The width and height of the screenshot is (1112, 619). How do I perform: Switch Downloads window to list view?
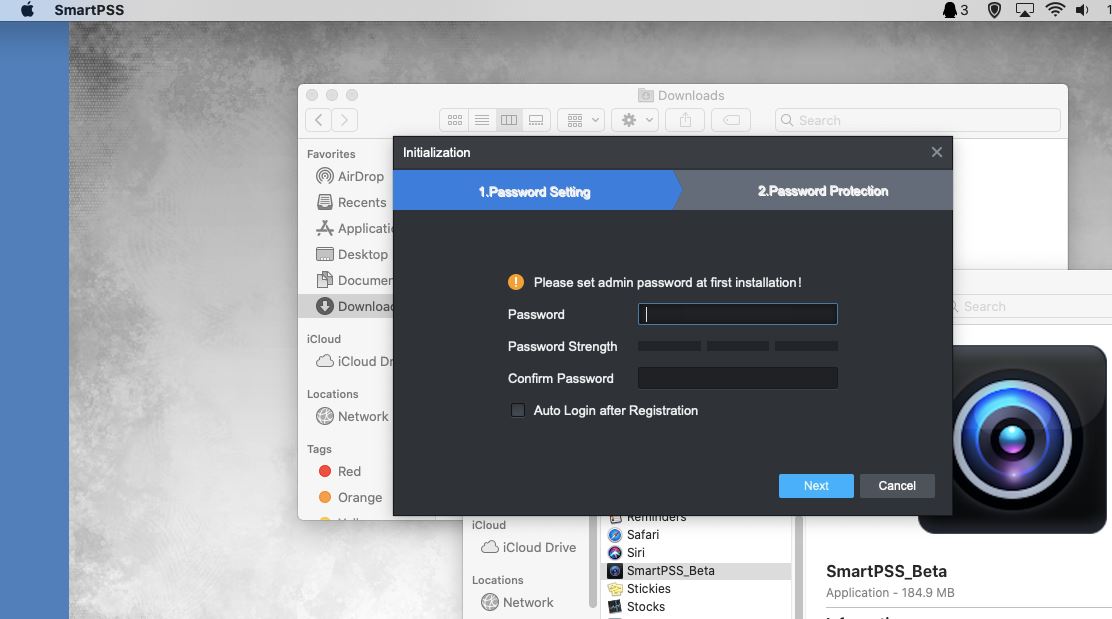point(482,120)
